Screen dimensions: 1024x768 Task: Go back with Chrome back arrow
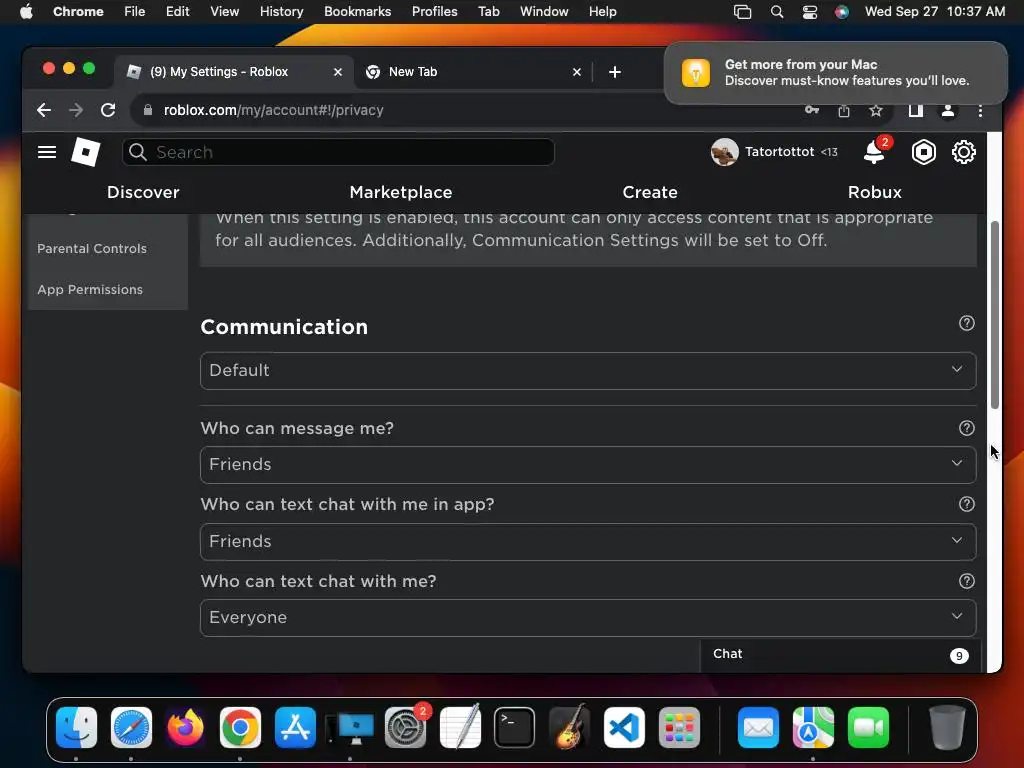(44, 110)
